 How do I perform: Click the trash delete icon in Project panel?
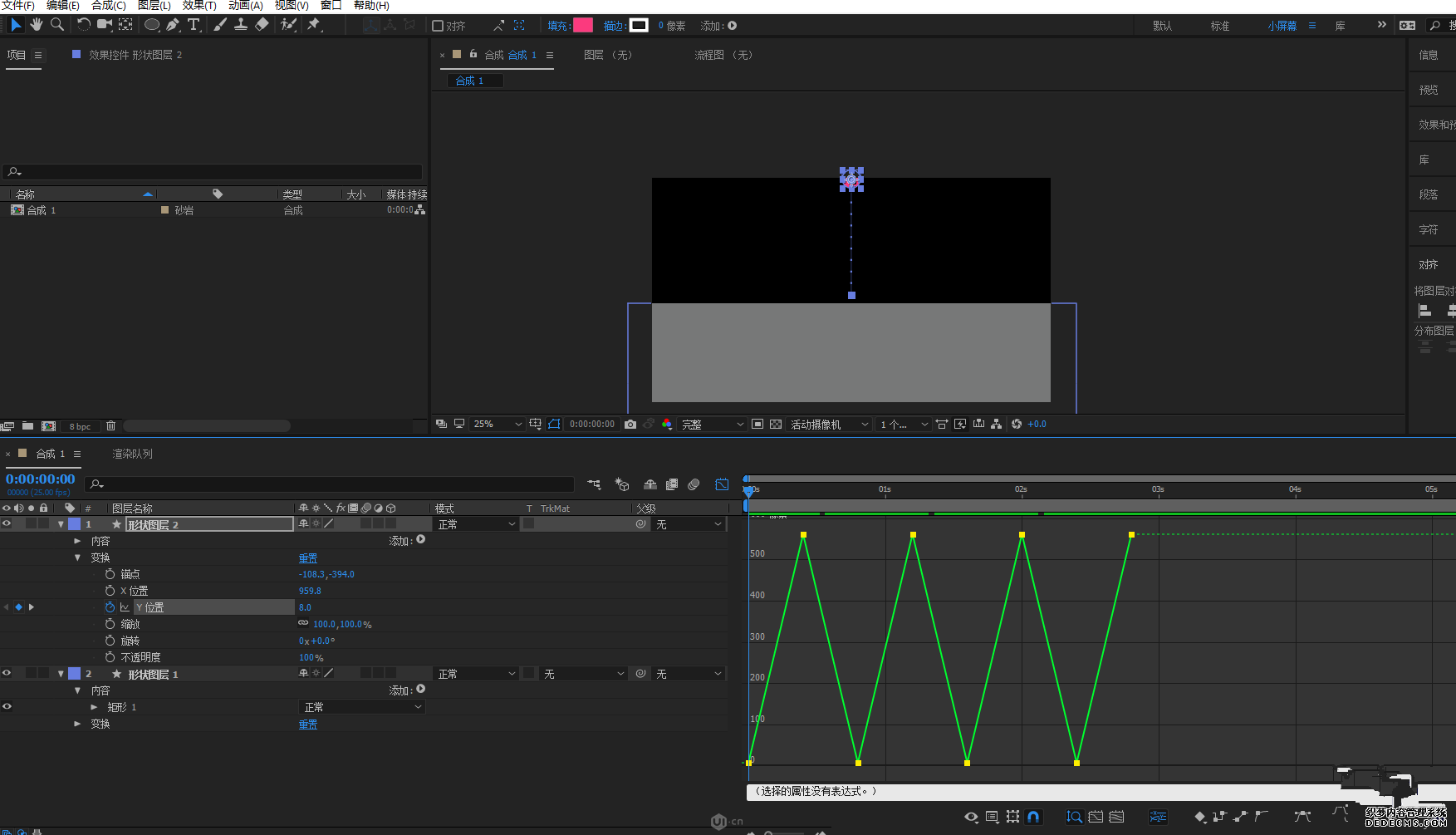(110, 426)
